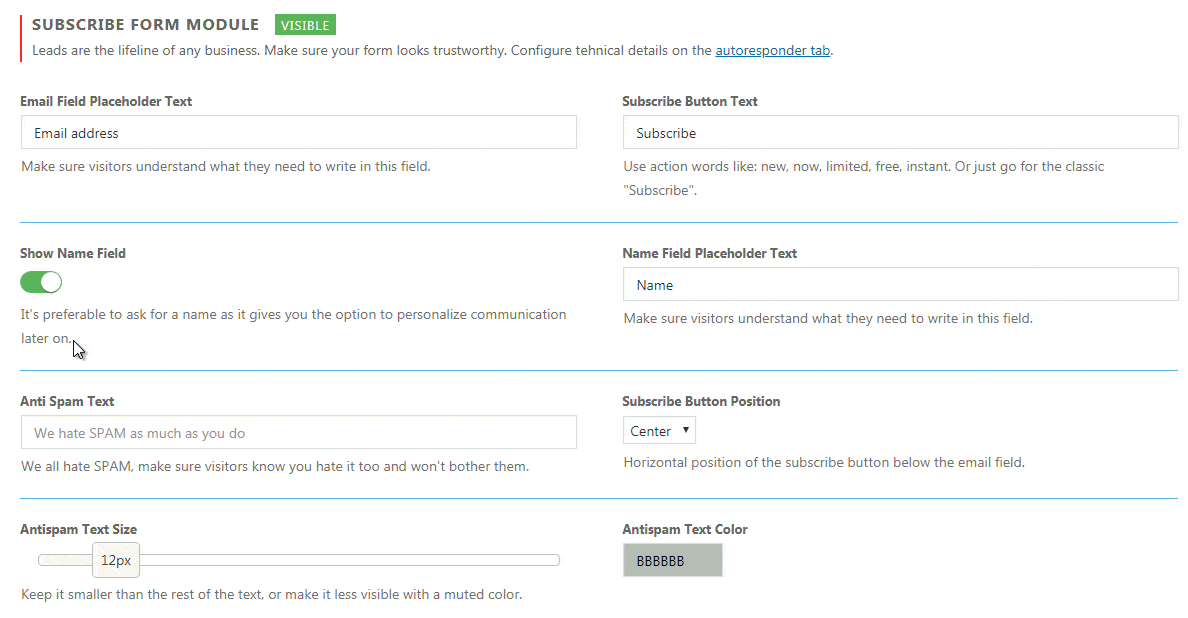This screenshot has height=618, width=1188.
Task: Click the Email Field Placeholder Text label
Action: (106, 101)
